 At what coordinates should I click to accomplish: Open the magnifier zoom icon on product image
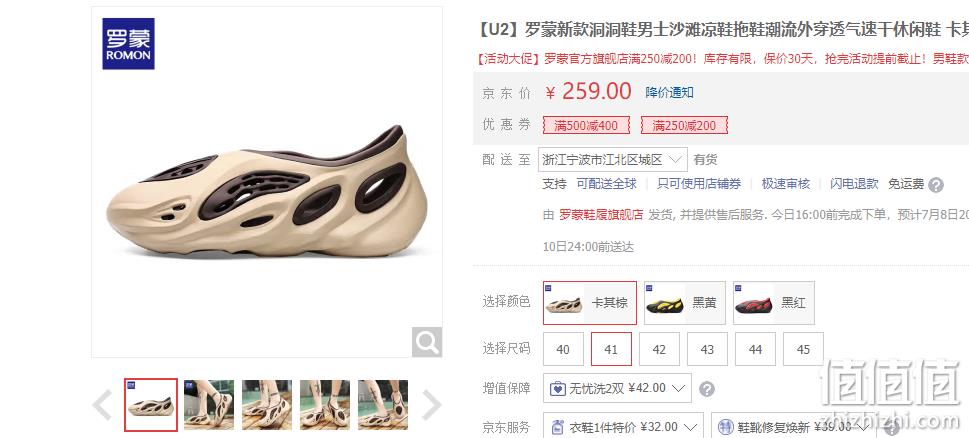(x=426, y=342)
